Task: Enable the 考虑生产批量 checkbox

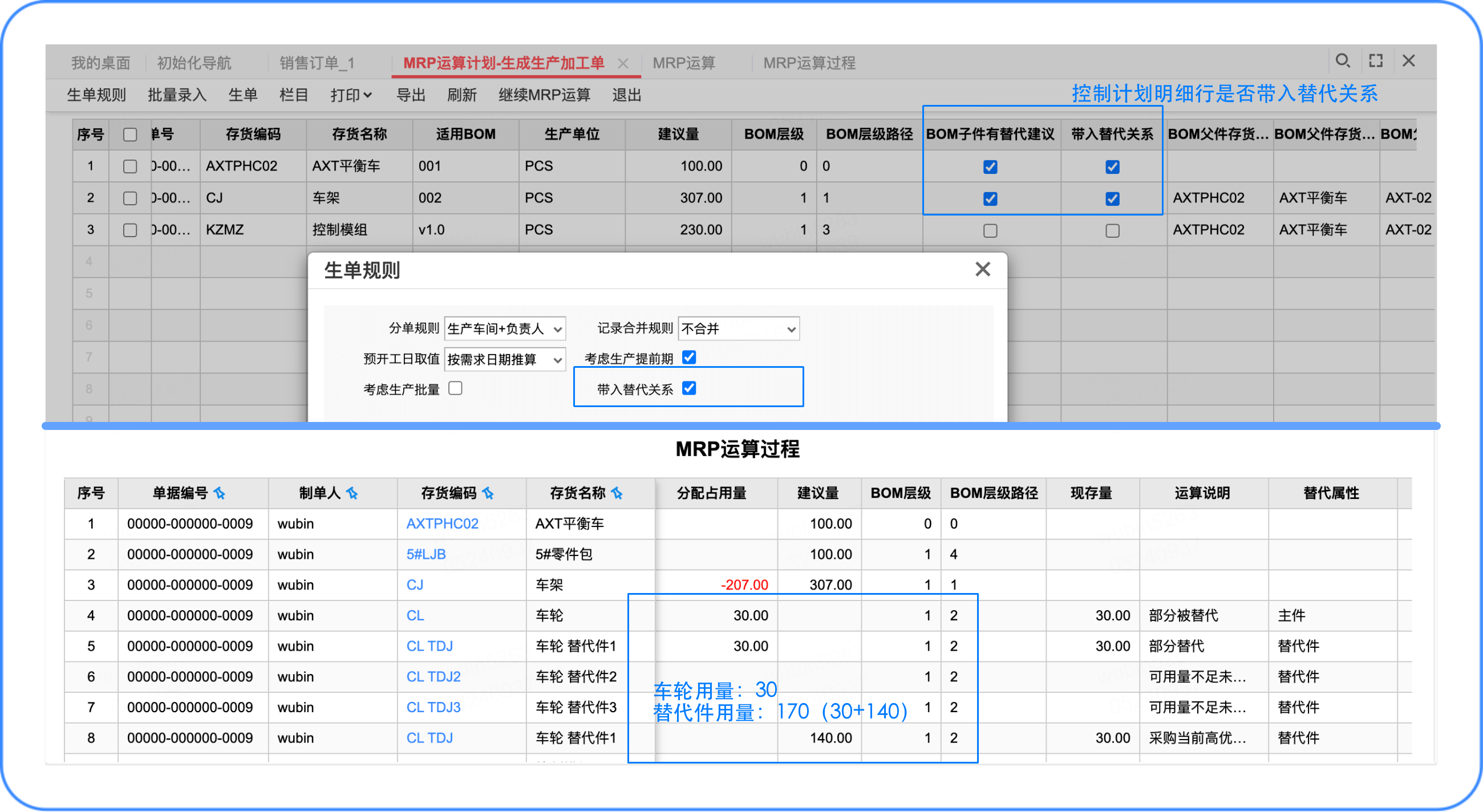Action: tap(455, 388)
